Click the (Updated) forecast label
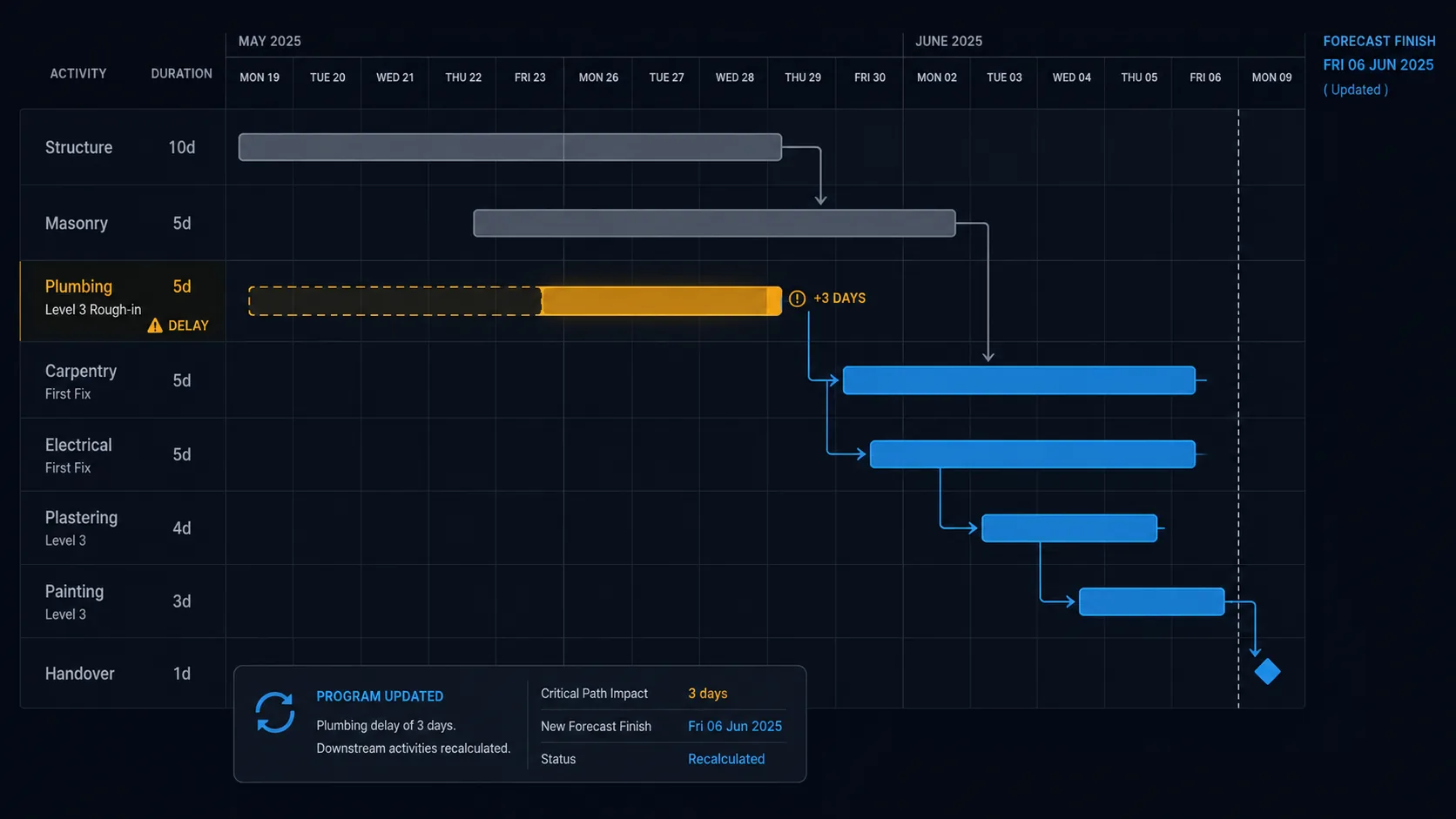 click(x=1356, y=90)
